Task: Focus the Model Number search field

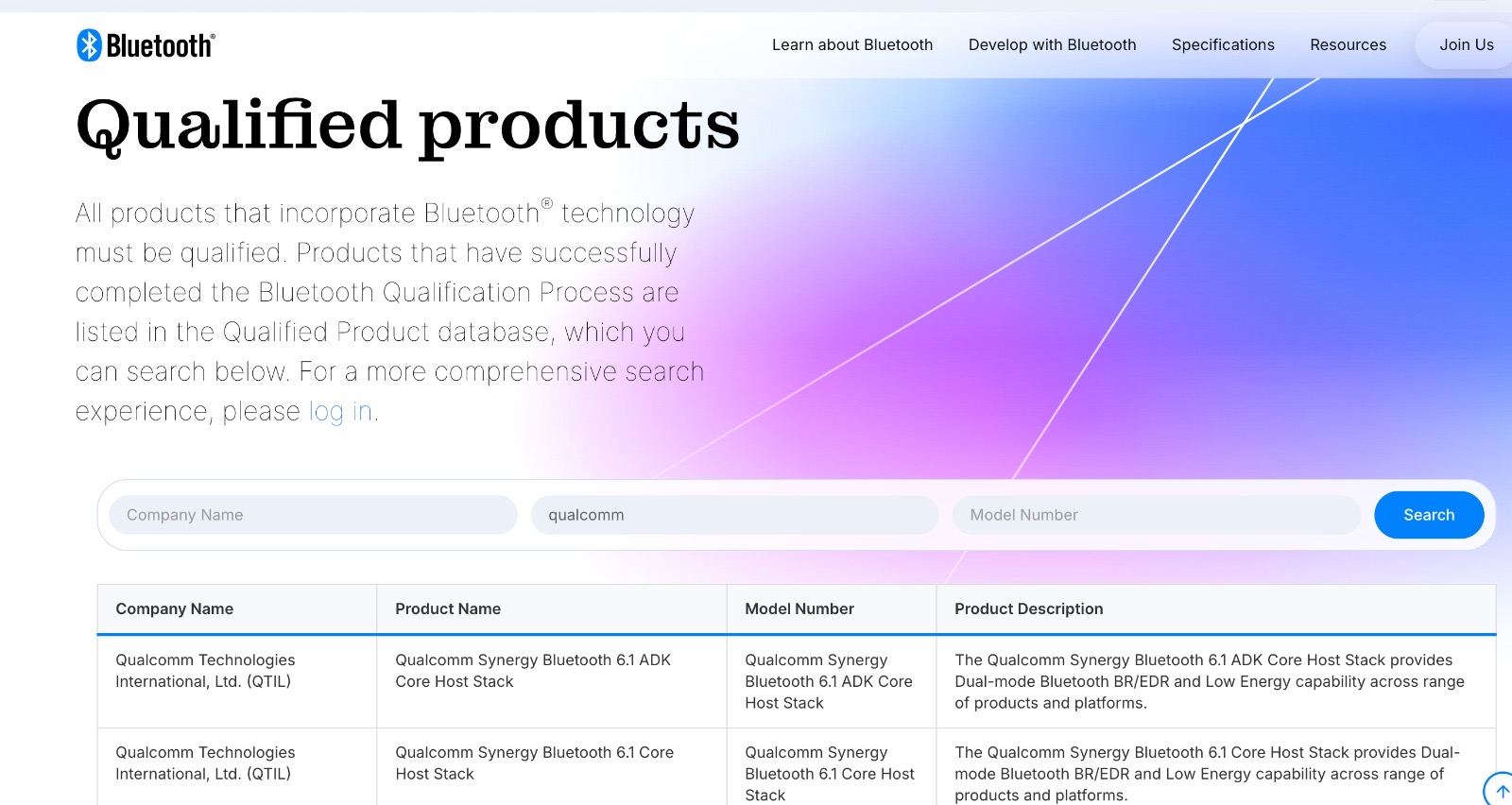Action: (x=1156, y=515)
